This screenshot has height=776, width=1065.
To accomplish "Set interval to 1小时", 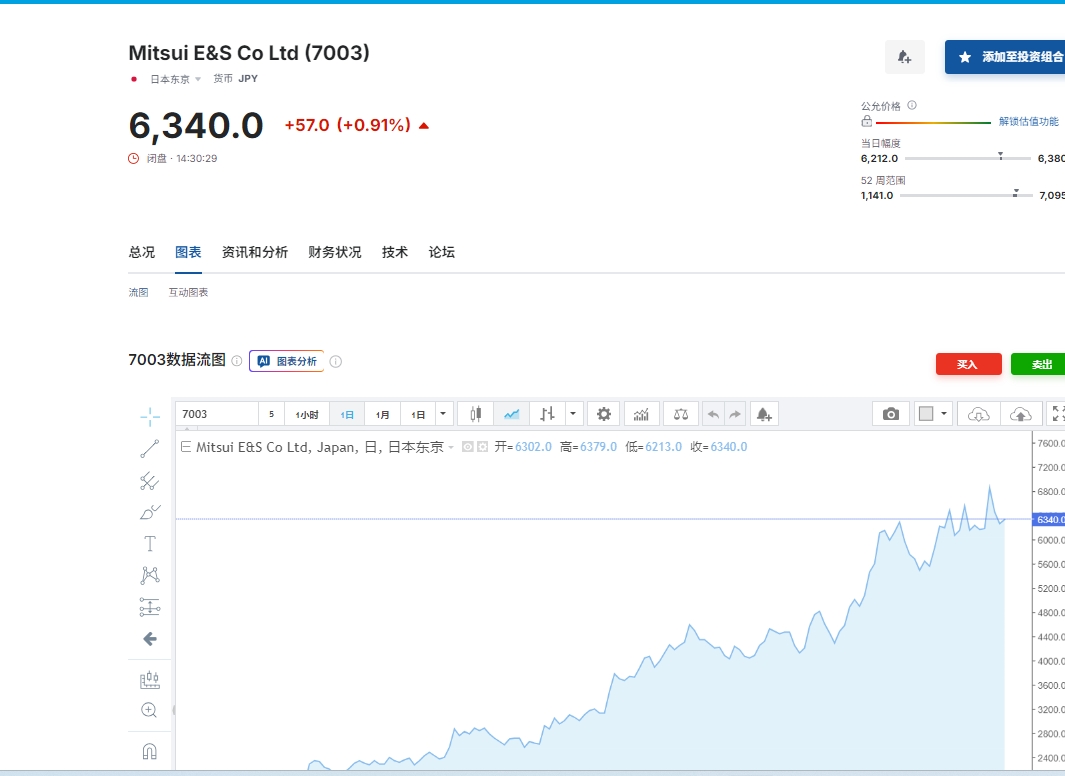I will click(306, 414).
